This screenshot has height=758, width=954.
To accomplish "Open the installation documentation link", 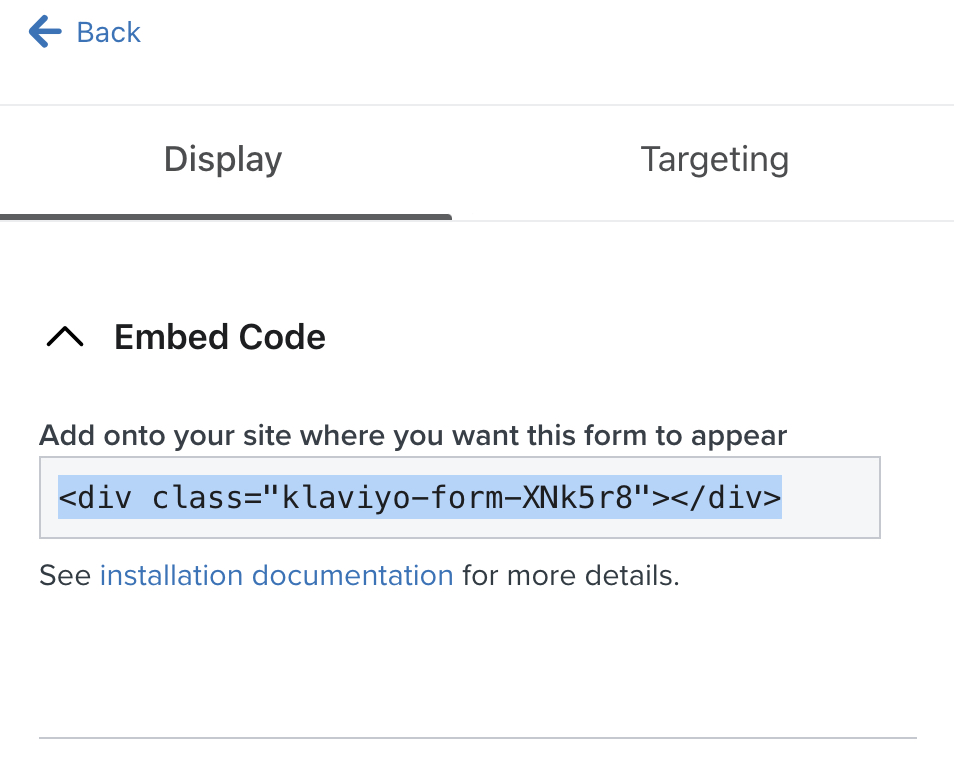I will pyautogui.click(x=276, y=575).
